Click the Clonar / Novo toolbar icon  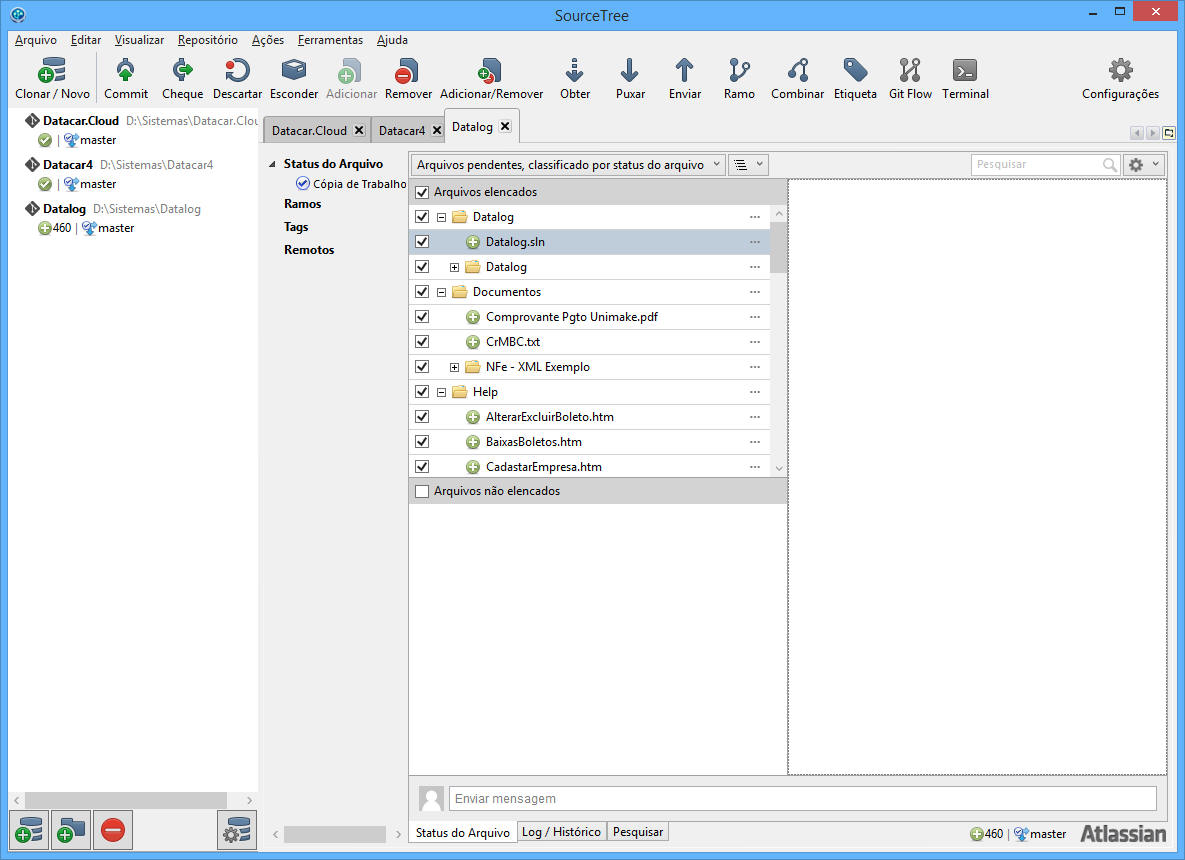52,70
